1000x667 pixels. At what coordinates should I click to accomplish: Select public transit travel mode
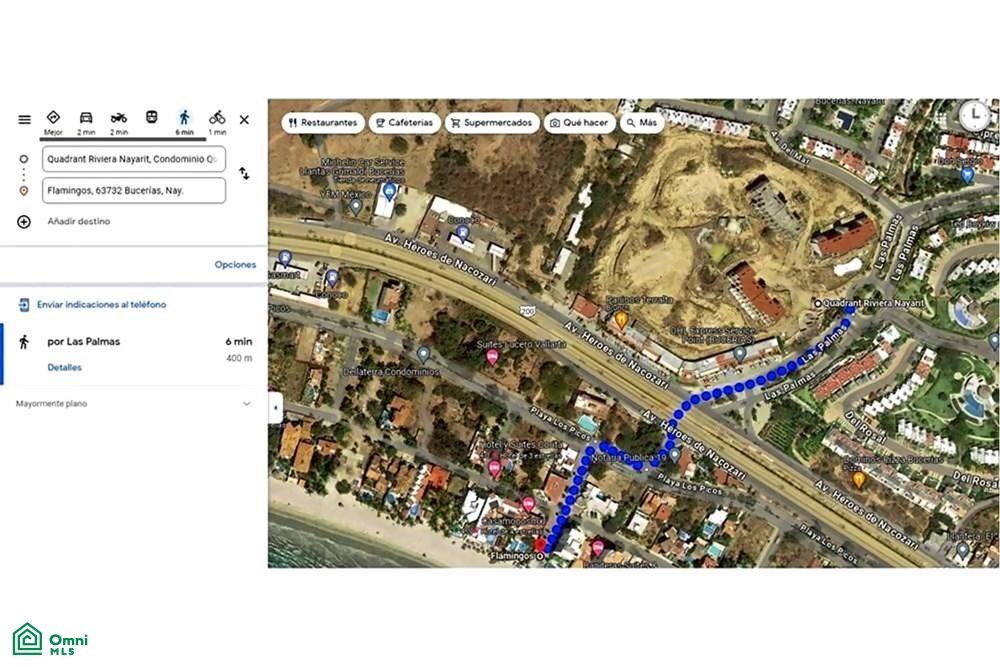(151, 117)
